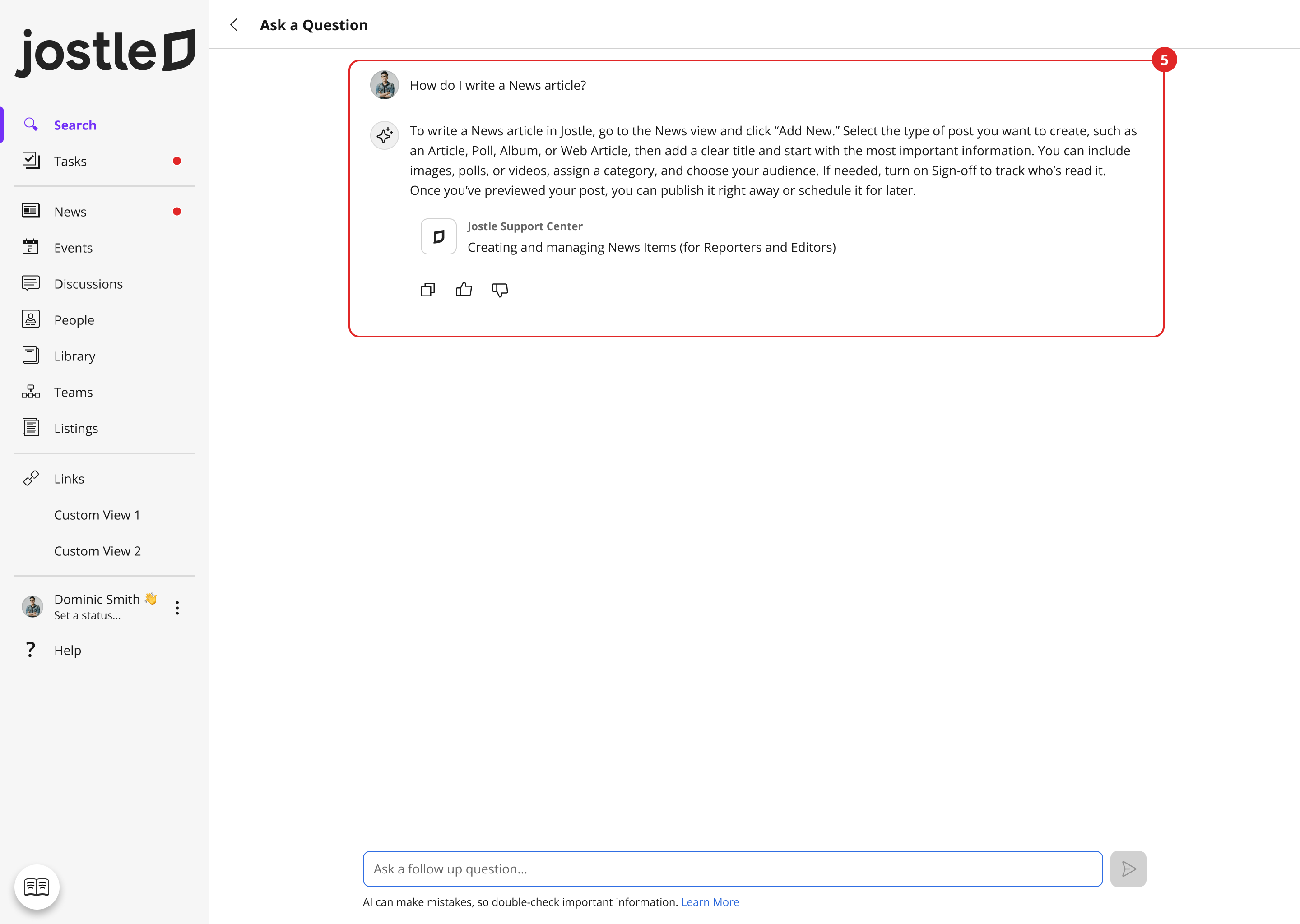Give the AI answer a thumbs down
1300x924 pixels.
pos(500,290)
